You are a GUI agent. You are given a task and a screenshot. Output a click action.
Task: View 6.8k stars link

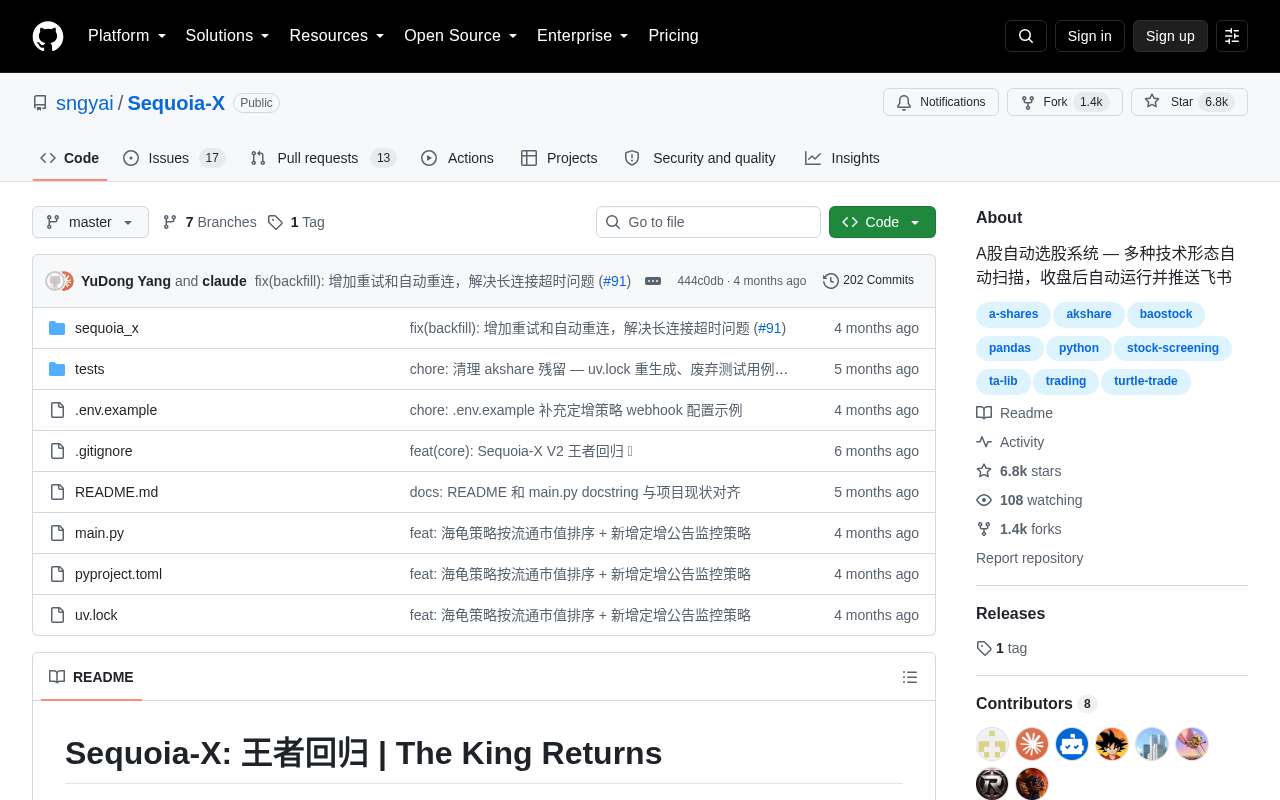point(1019,471)
